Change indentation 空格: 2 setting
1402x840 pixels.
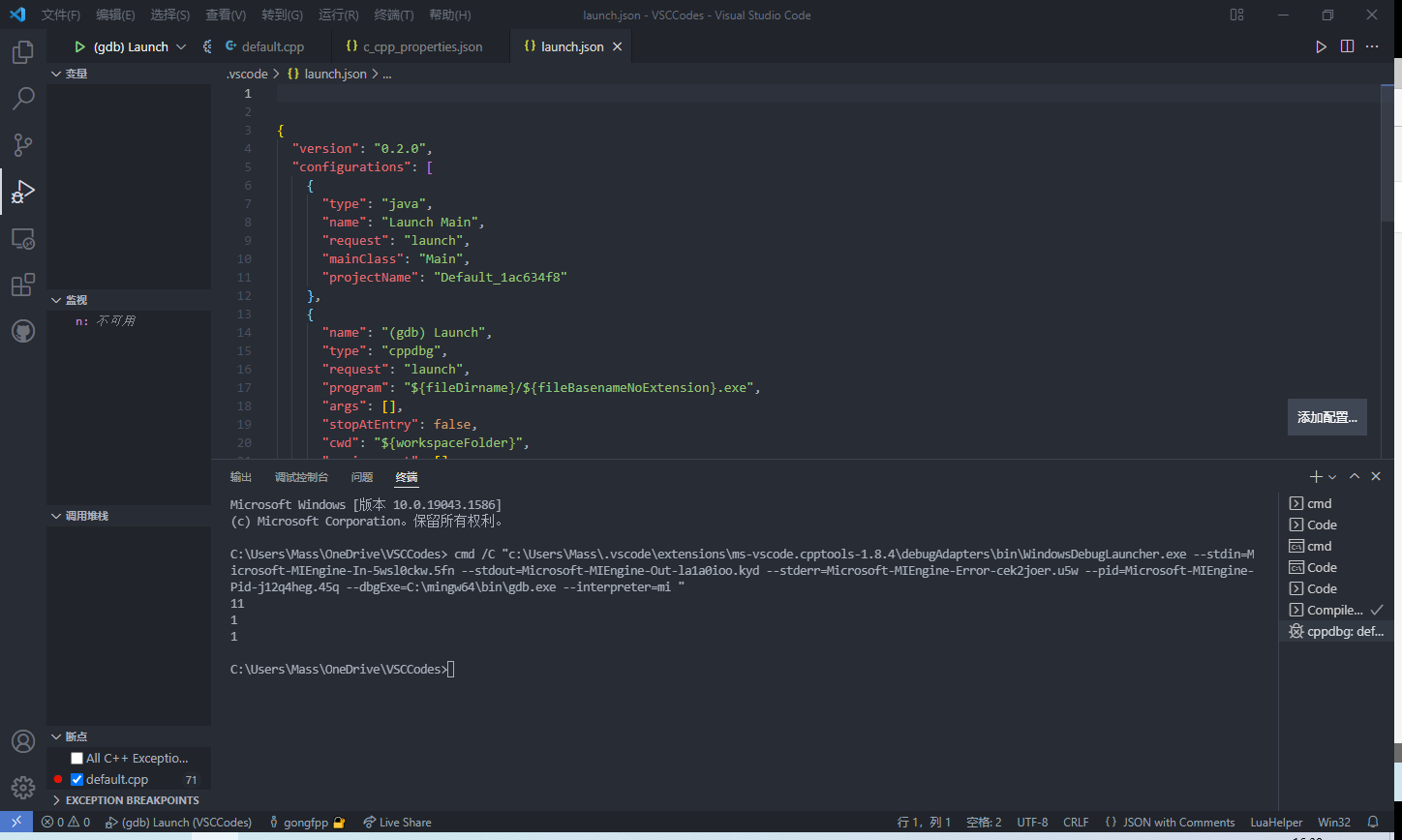click(984, 822)
